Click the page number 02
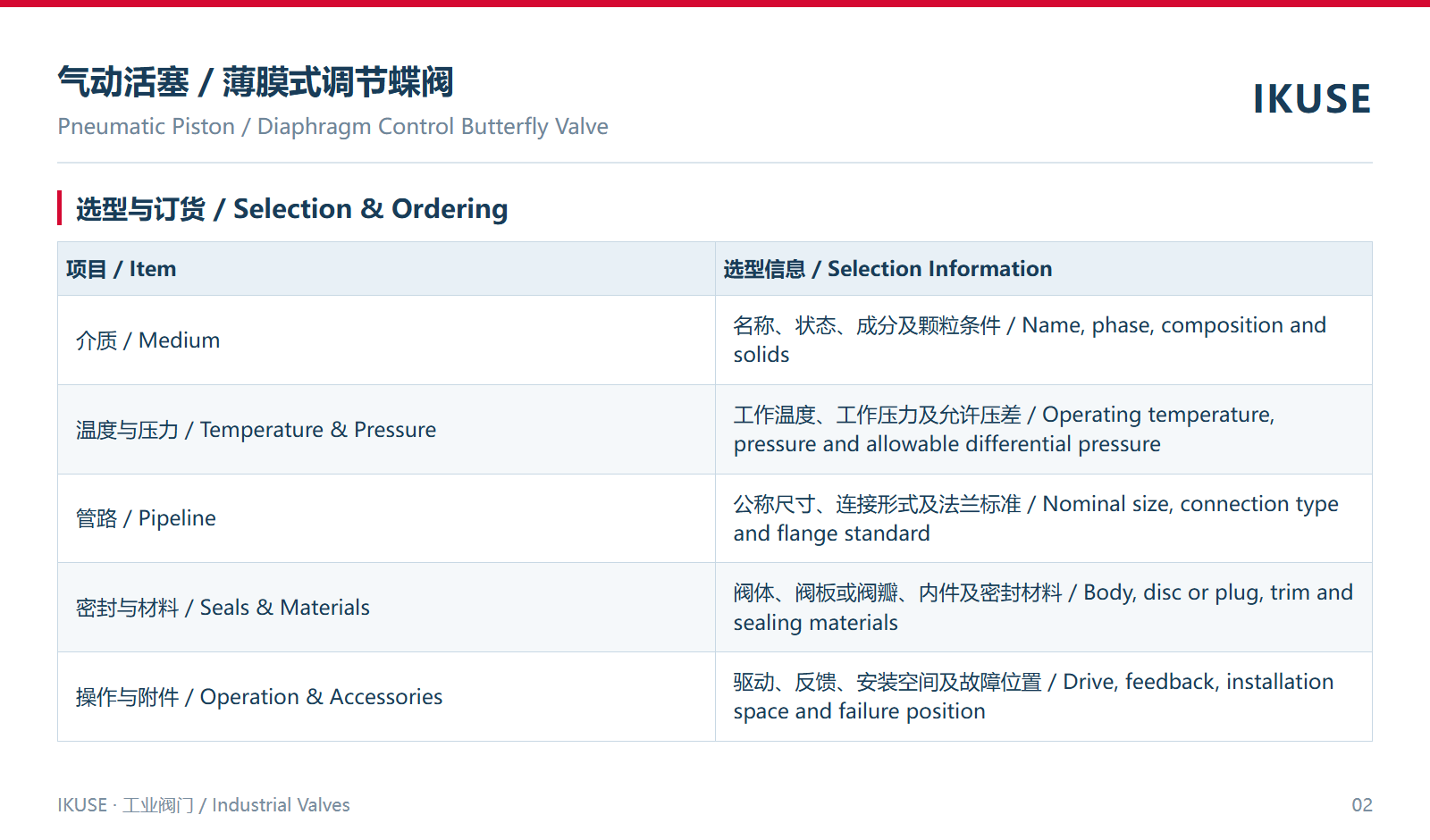The image size is (1430, 840). point(1361,805)
